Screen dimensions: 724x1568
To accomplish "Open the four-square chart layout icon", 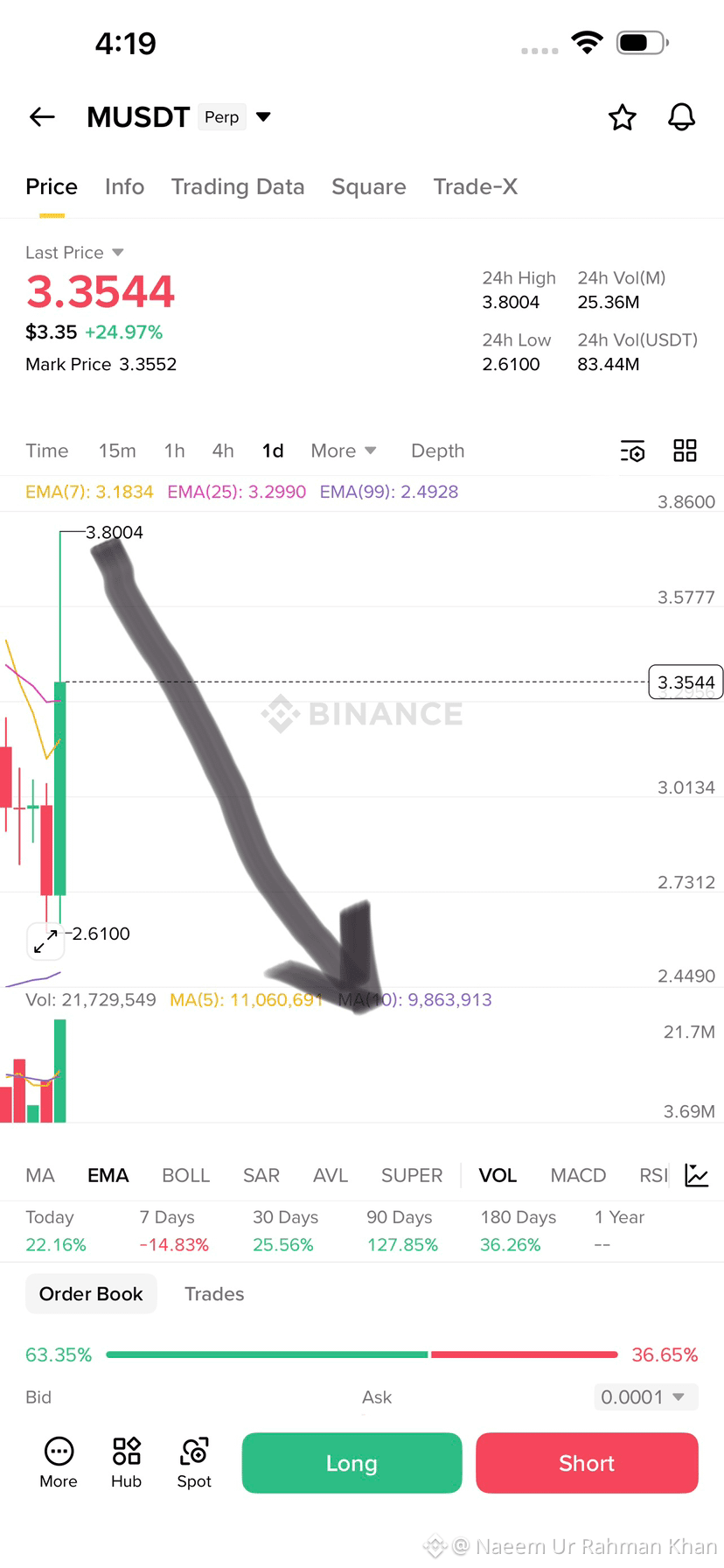I will tap(685, 451).
